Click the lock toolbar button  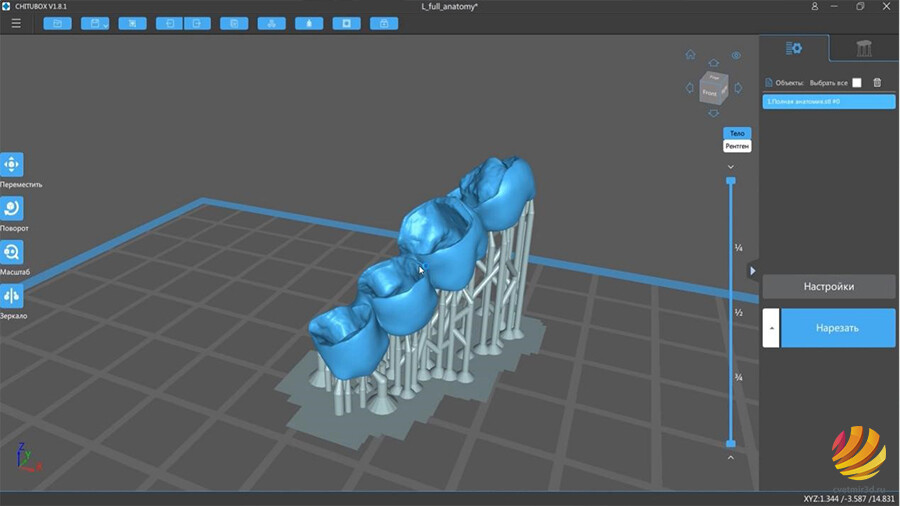click(x=384, y=24)
